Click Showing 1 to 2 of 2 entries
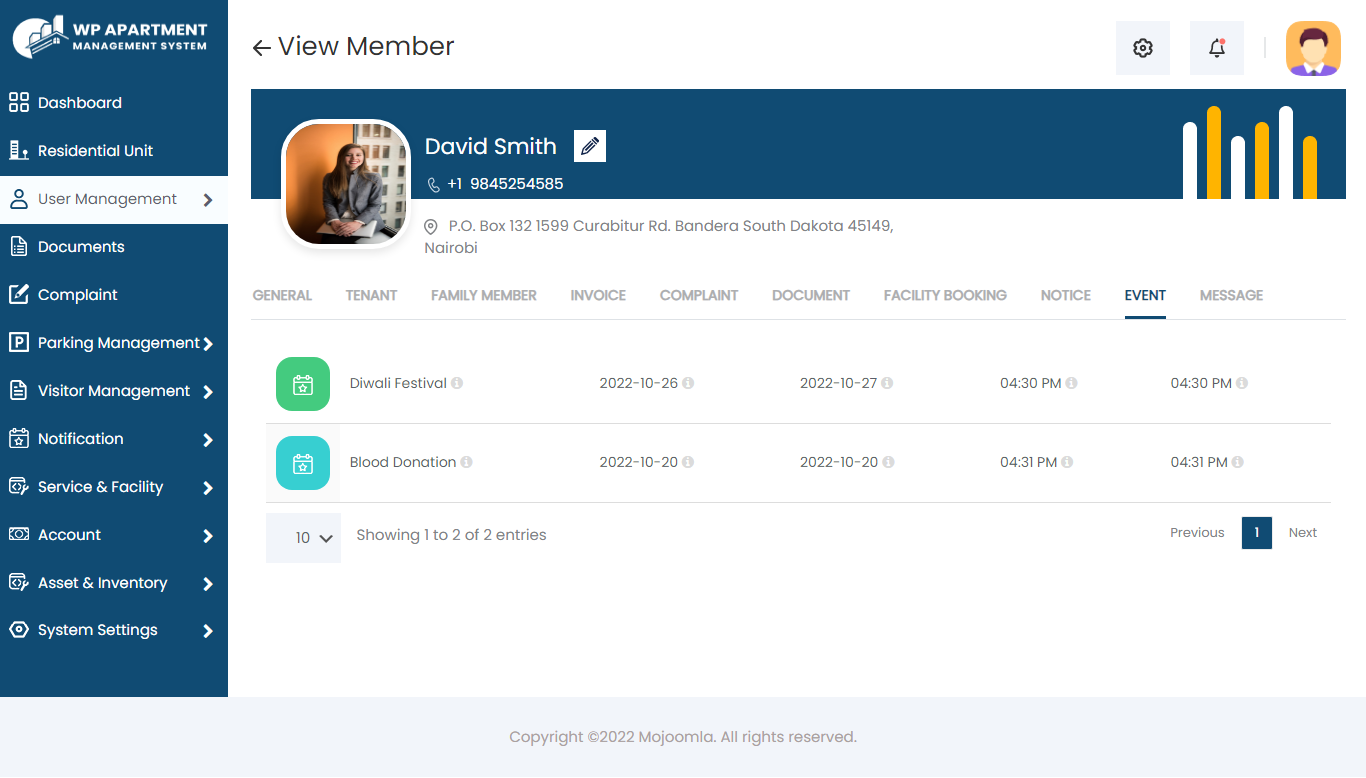The height and width of the screenshot is (778, 1366). pos(452,535)
